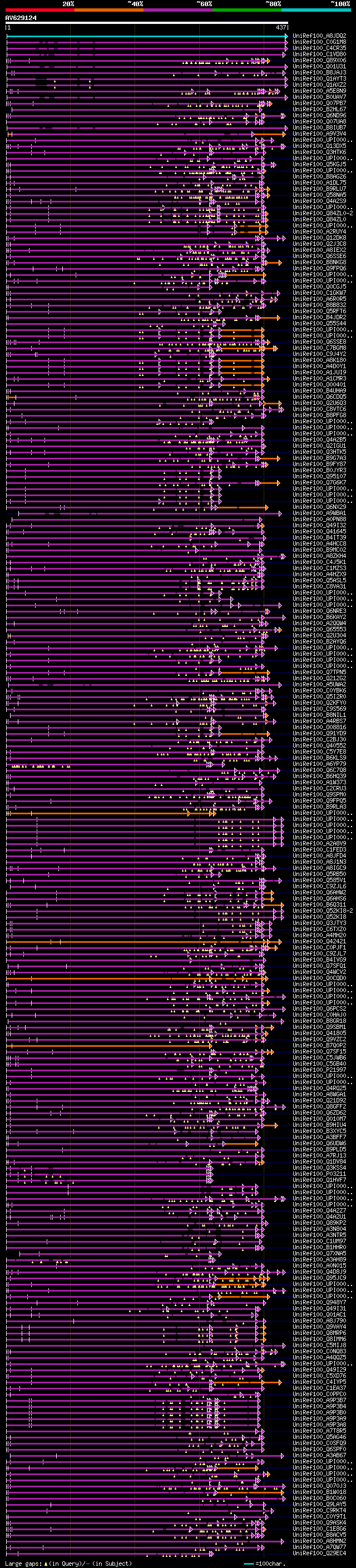This screenshot has width=356, height=1568.
Task: Select UniRef100_C4IYP5 entry
Action: 319,1382
